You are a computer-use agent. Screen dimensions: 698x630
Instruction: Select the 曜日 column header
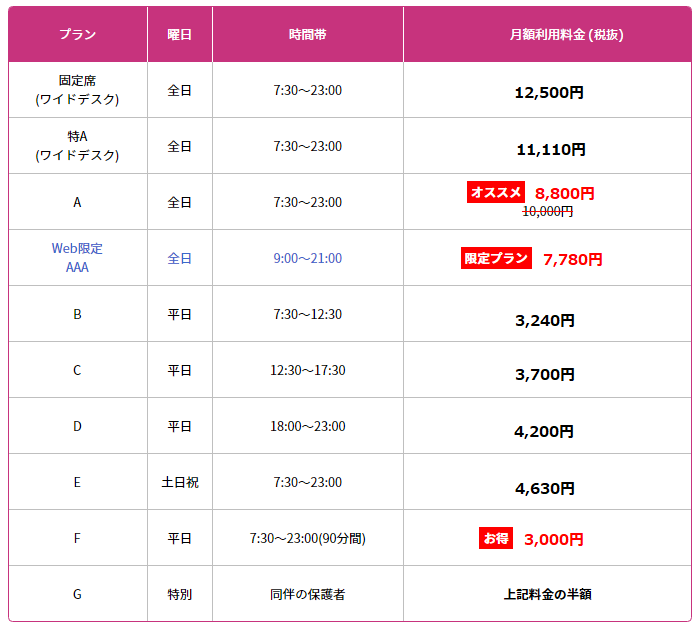(180, 34)
